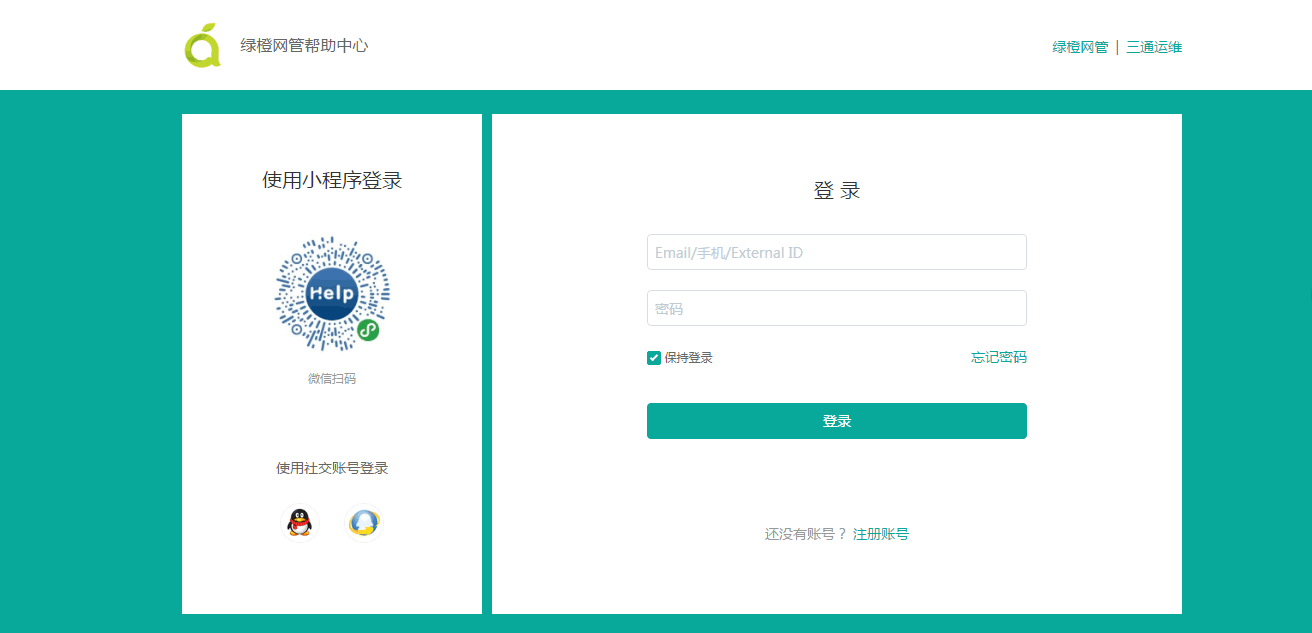This screenshot has width=1312, height=633.
Task: Click the Help mini-program QR code
Action: click(x=332, y=294)
